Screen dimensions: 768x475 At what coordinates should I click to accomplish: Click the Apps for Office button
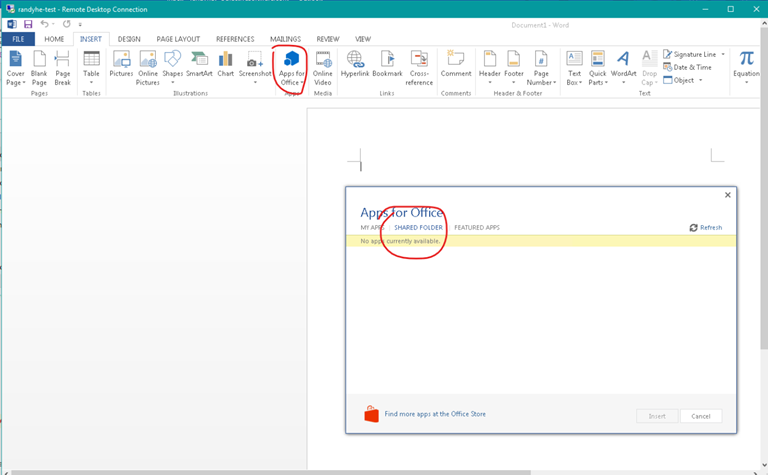tap(291, 68)
